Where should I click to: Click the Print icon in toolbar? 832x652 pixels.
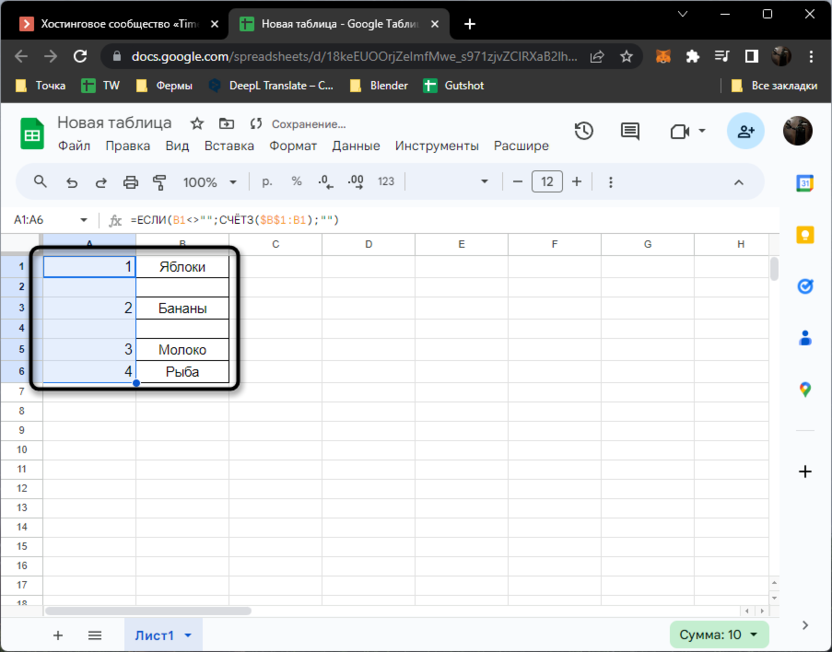pyautogui.click(x=130, y=182)
